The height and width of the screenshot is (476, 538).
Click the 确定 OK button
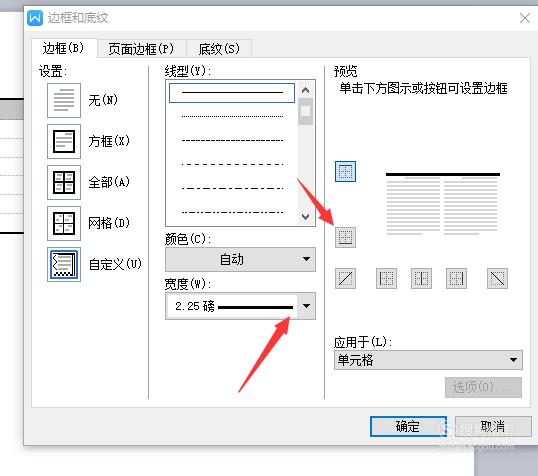[408, 426]
